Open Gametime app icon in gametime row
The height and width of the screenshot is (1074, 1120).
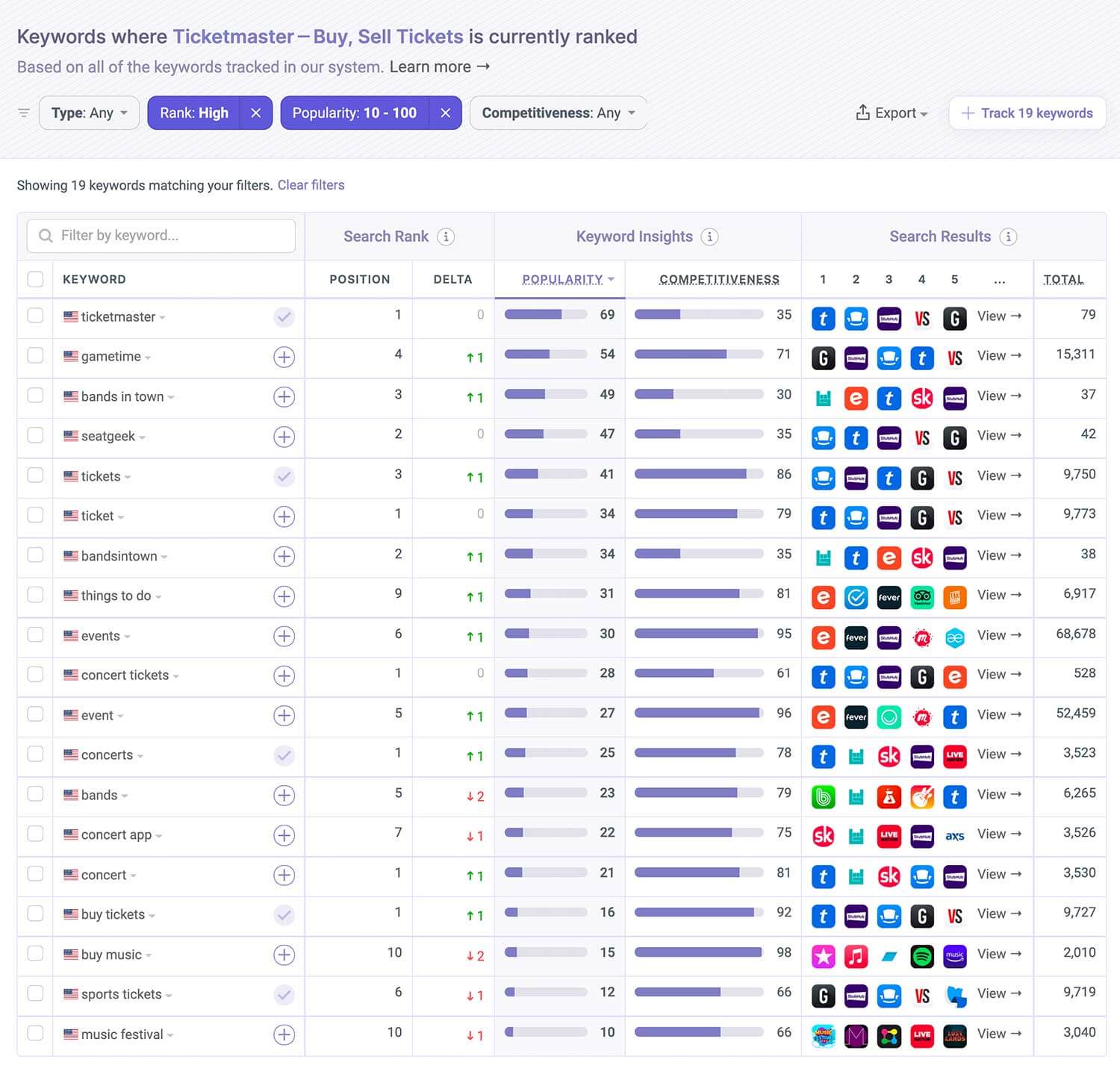[823, 358]
